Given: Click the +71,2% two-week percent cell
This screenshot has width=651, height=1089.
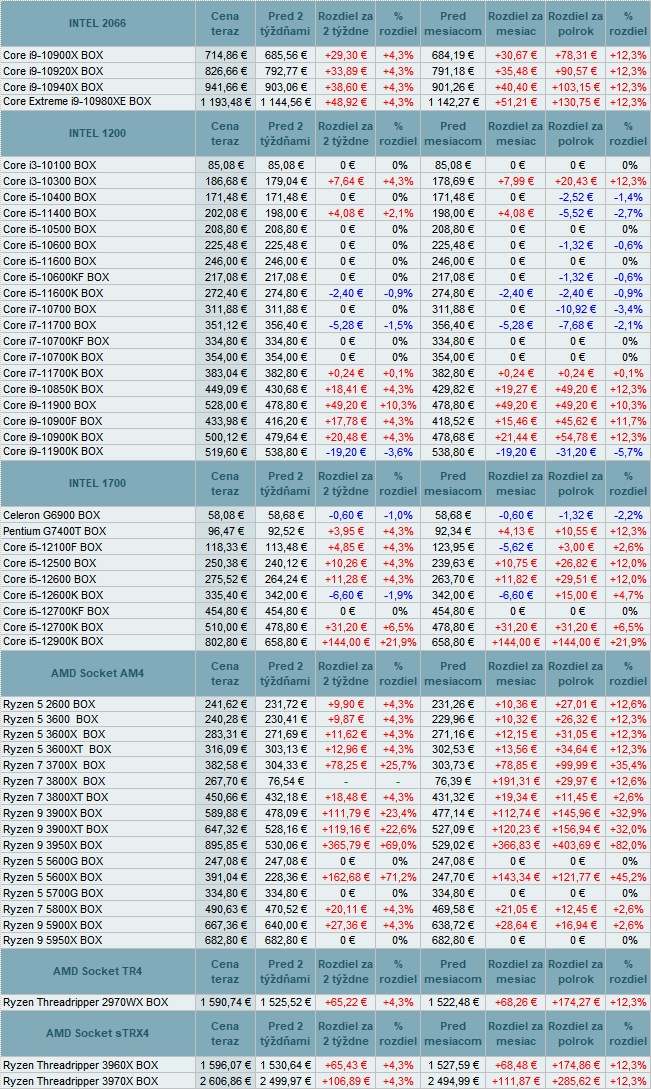Looking at the screenshot, I should pyautogui.click(x=398, y=877).
